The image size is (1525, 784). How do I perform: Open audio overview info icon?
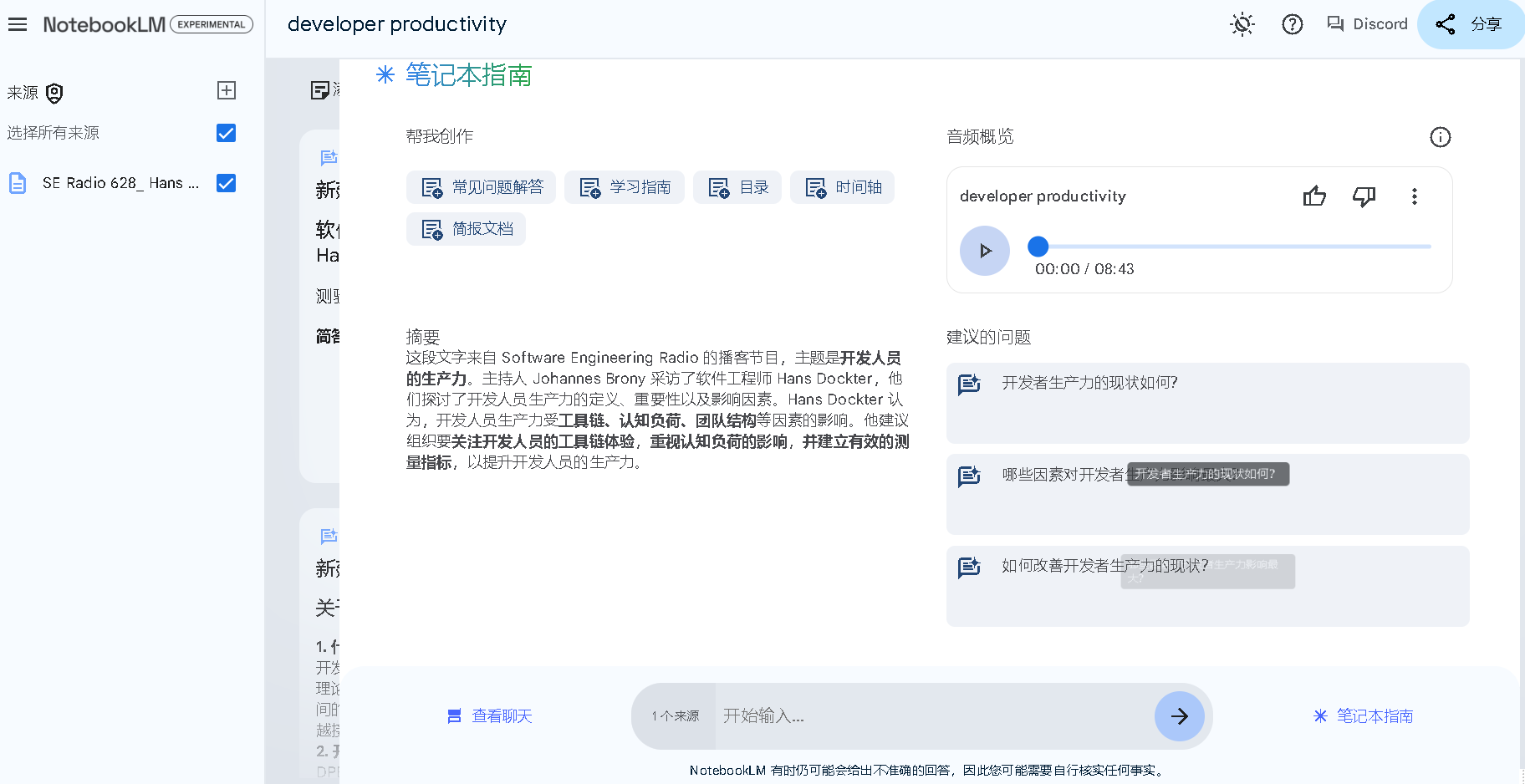point(1441,137)
